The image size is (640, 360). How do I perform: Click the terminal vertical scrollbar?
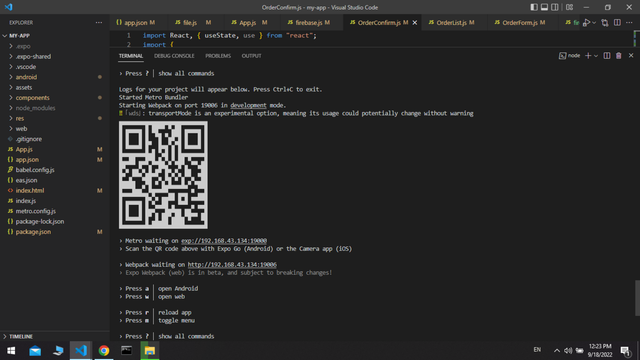(x=637, y=298)
